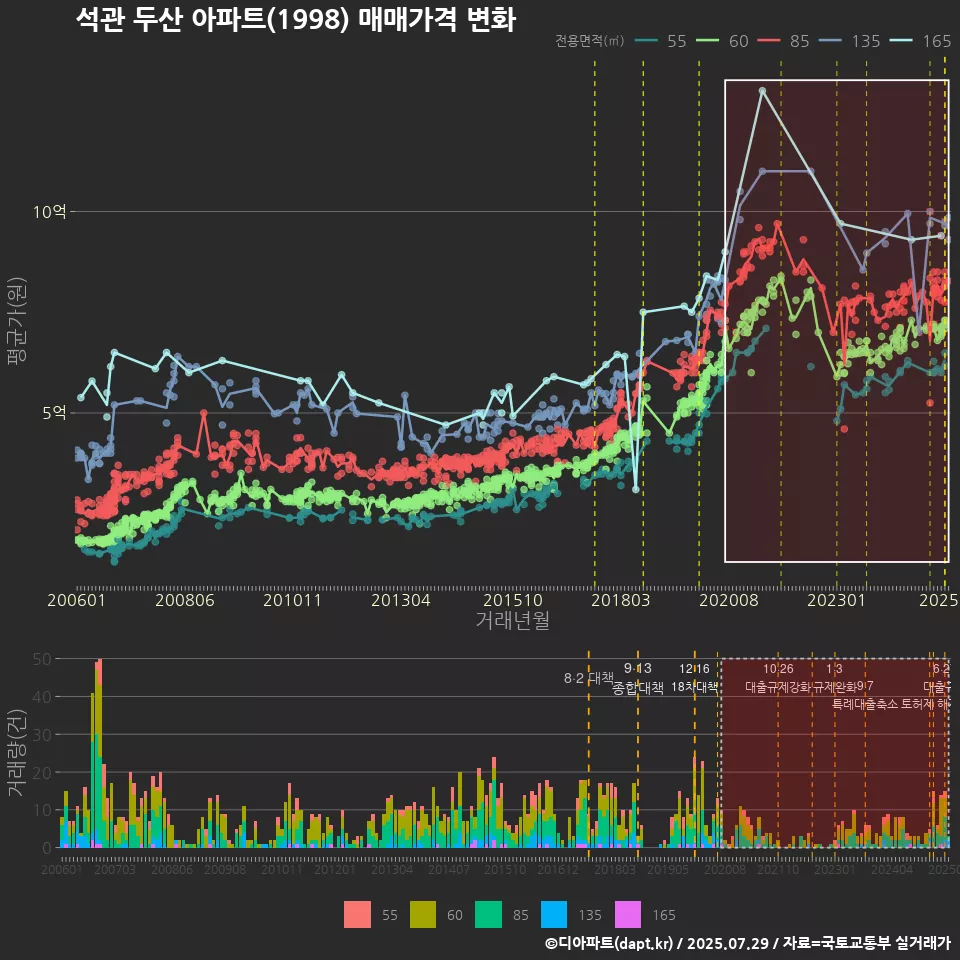The height and width of the screenshot is (960, 960).
Task: Click 200703 on the volume chart x-axis
Action: tap(114, 869)
